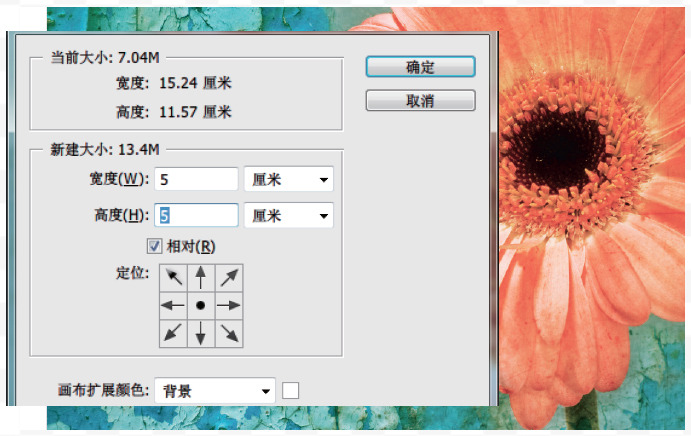The image size is (691, 436).
Task: Open the 宽度 unit 厘米 dropdown
Action: coord(289,179)
